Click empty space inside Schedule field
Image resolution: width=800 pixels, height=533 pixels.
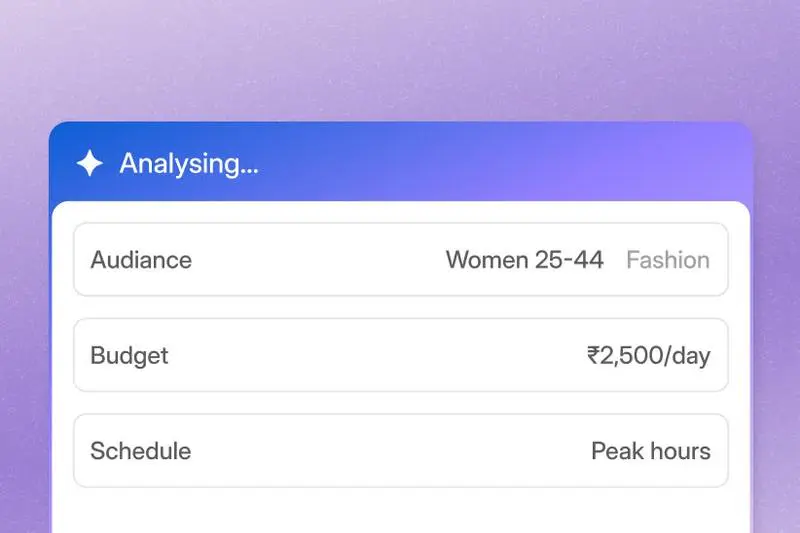click(390, 450)
